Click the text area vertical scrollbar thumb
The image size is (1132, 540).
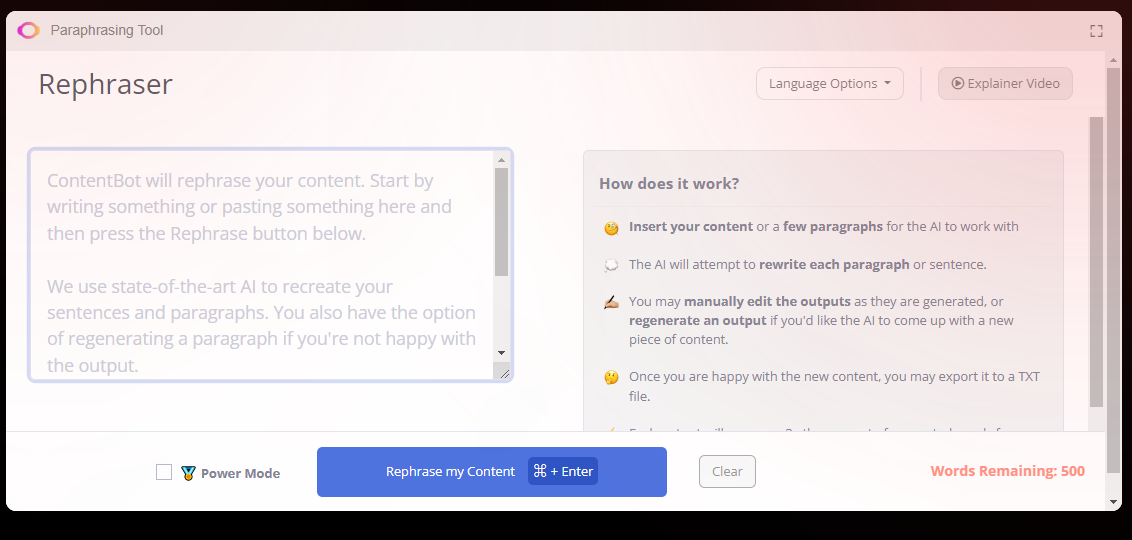coord(501,222)
